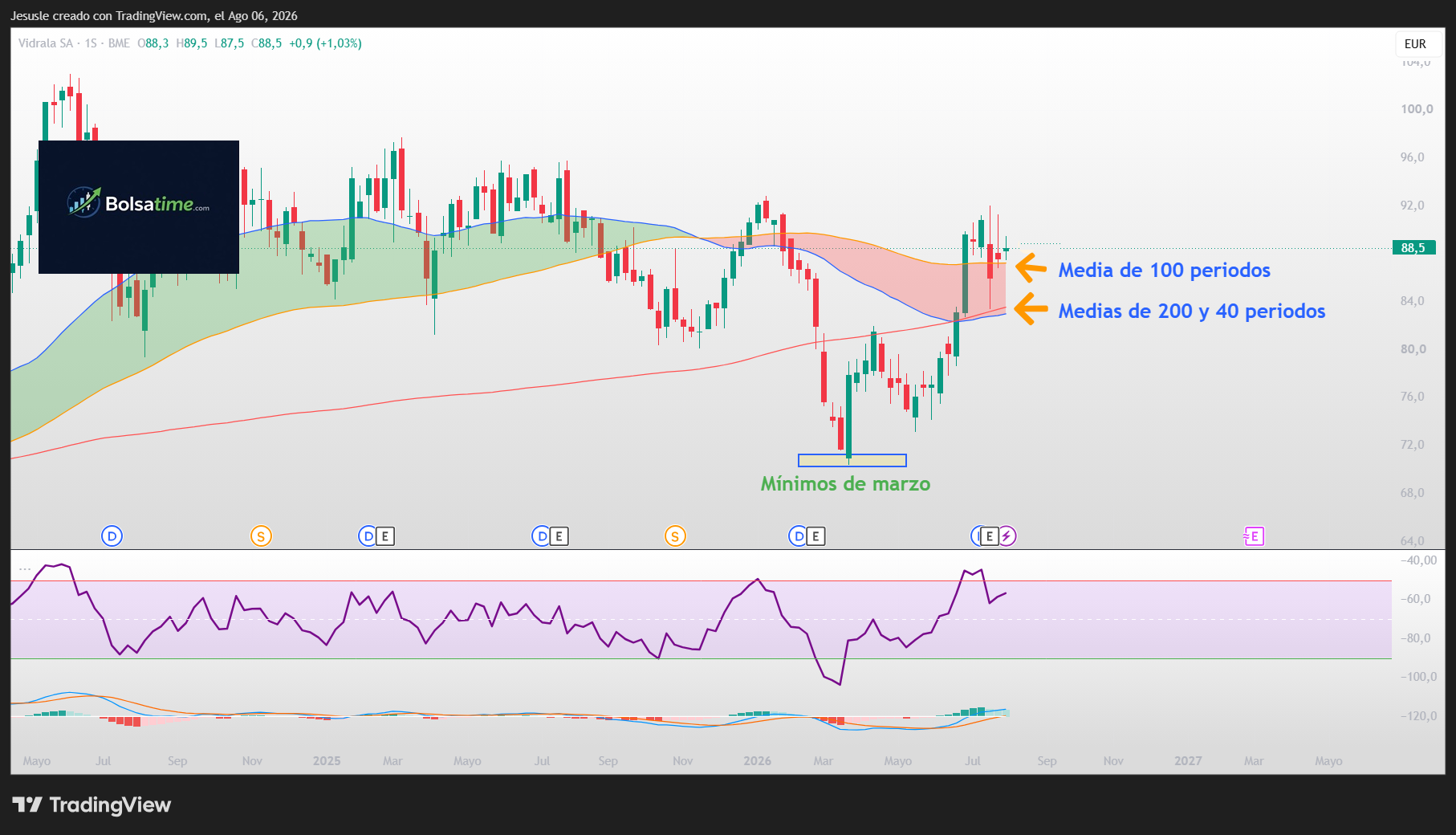
Task: Click the Bolsatime.com logo
Action: point(139,207)
